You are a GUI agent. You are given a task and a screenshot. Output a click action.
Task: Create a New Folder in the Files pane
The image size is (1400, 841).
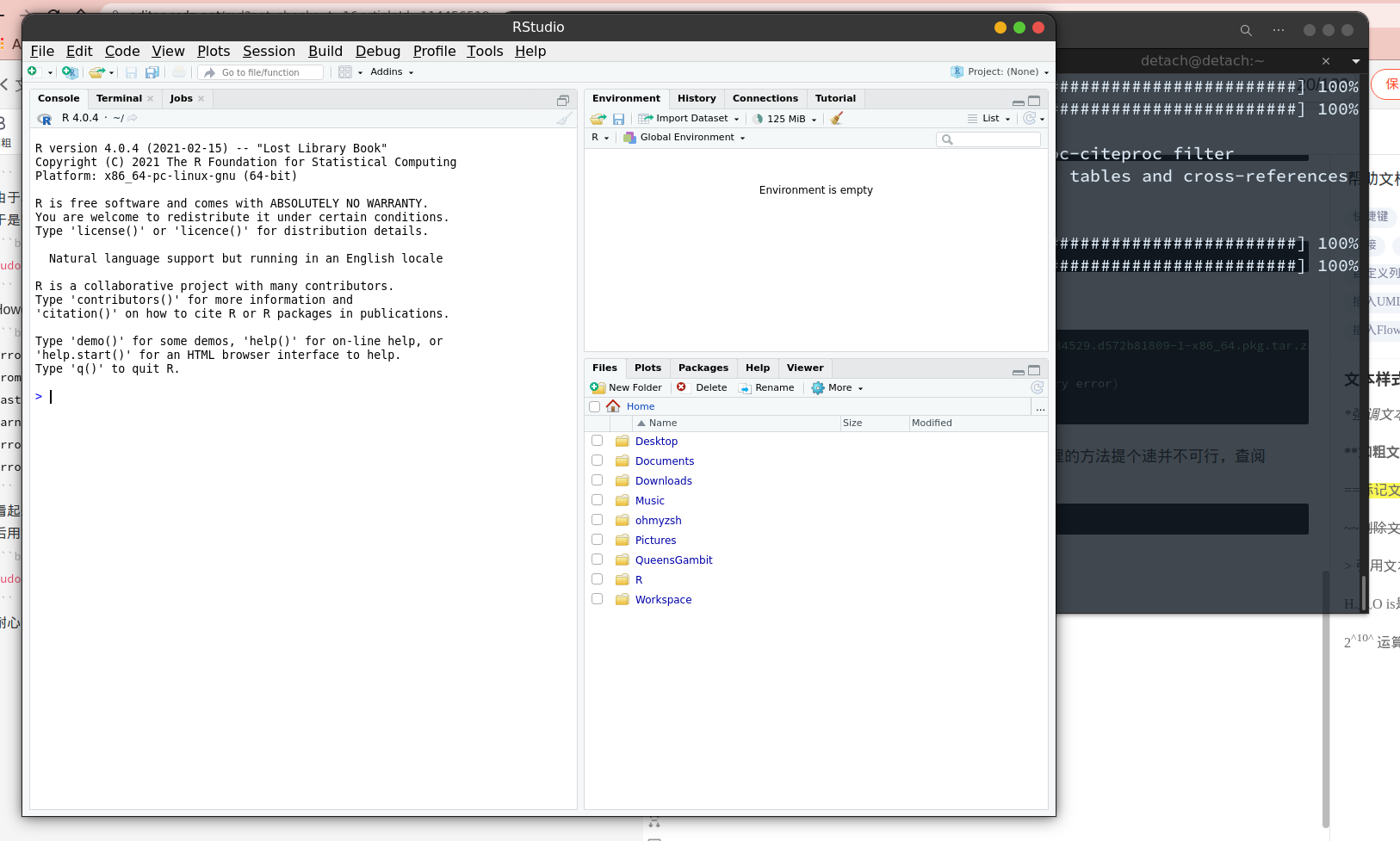coord(626,387)
